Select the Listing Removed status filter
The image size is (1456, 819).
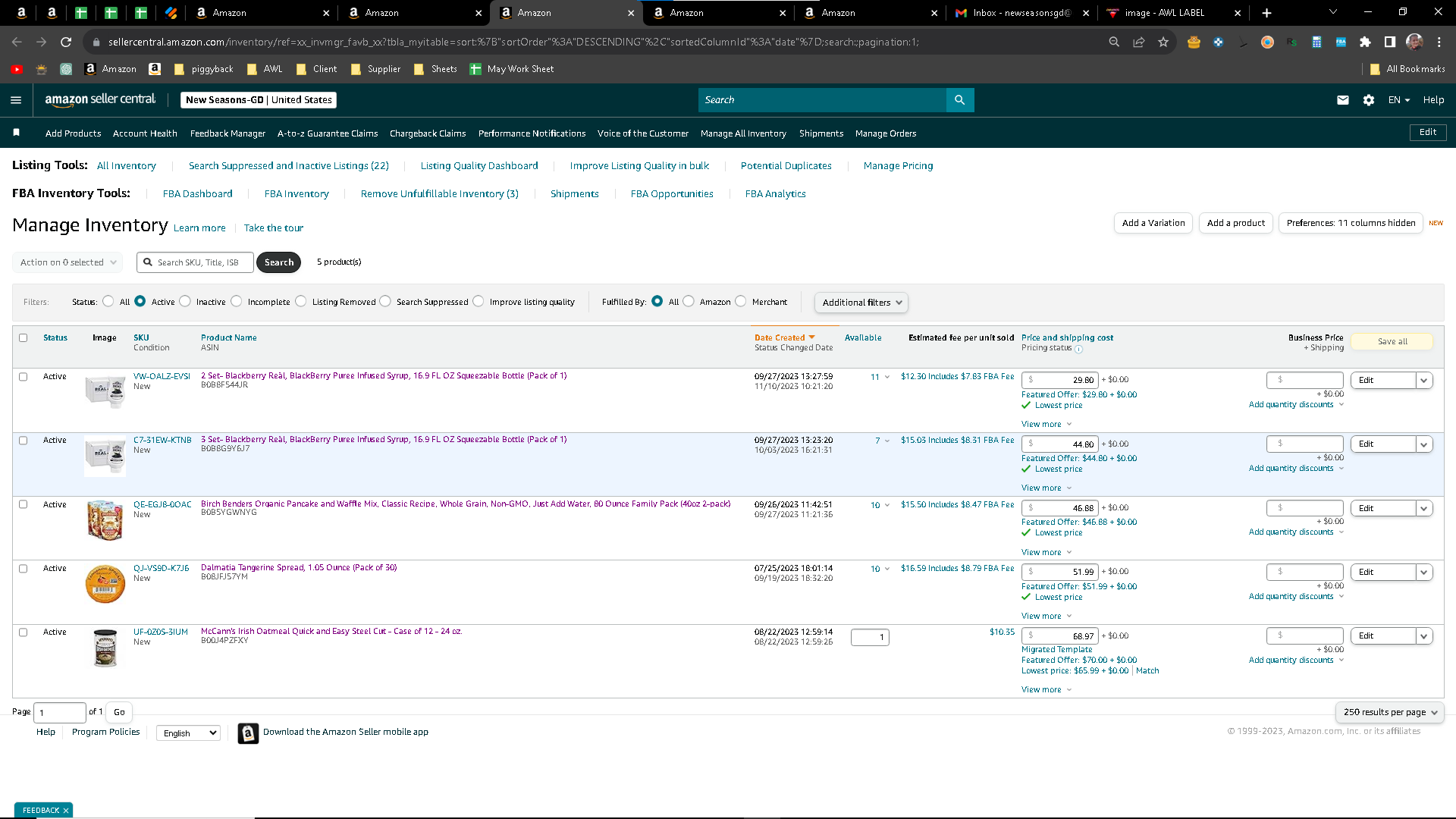click(x=301, y=301)
